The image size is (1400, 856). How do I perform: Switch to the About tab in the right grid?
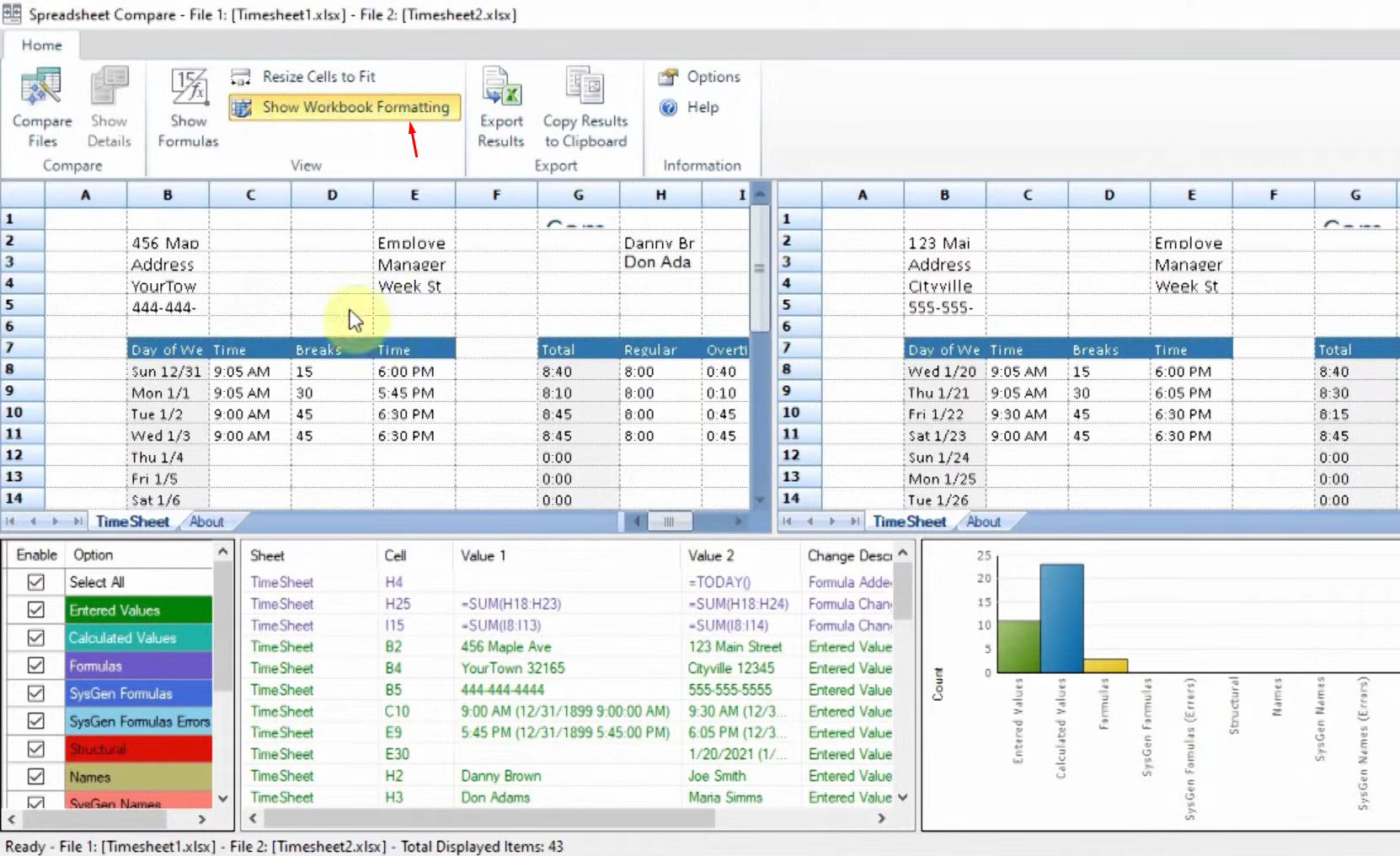983,522
